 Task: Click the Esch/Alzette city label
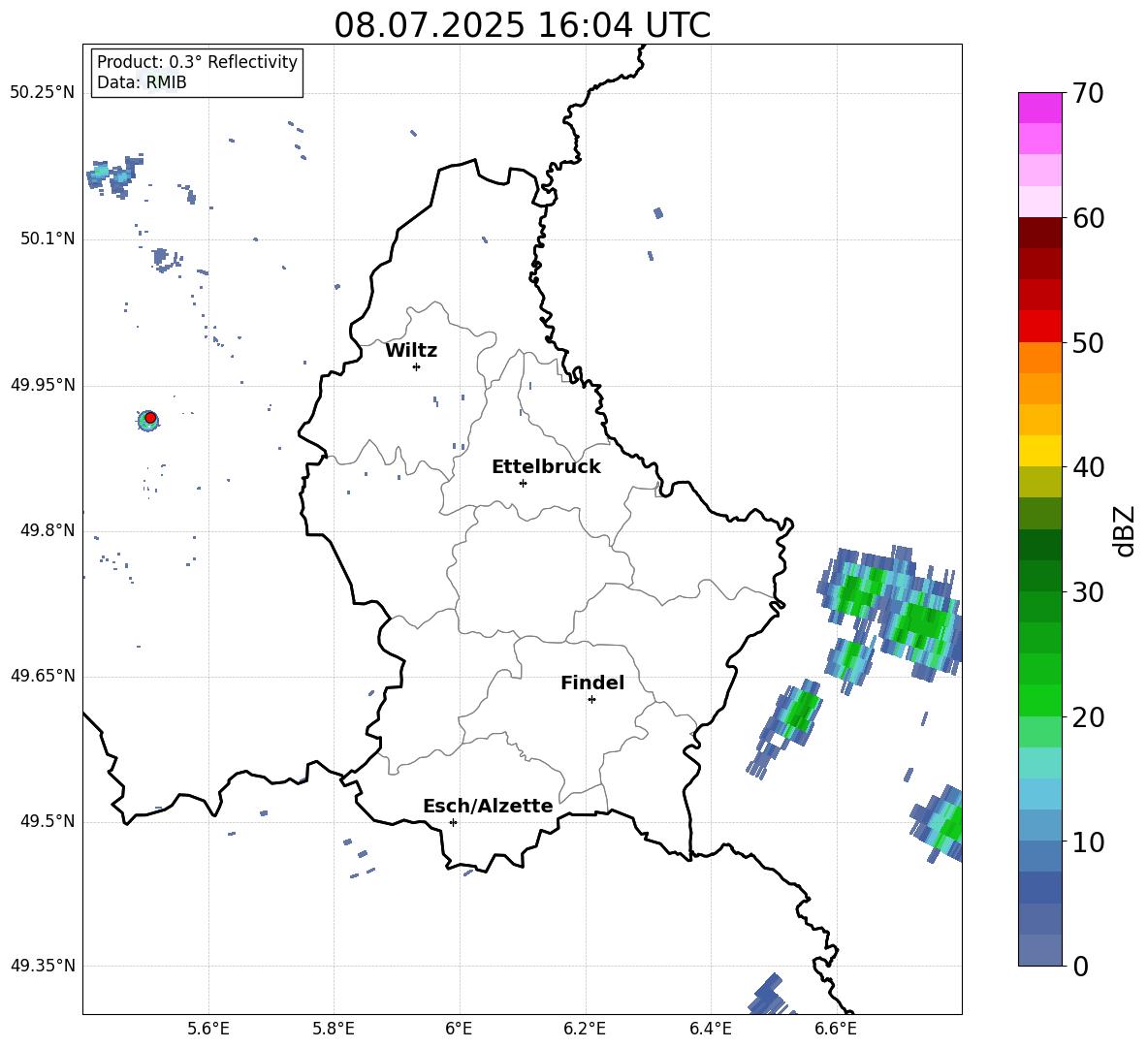pos(488,806)
